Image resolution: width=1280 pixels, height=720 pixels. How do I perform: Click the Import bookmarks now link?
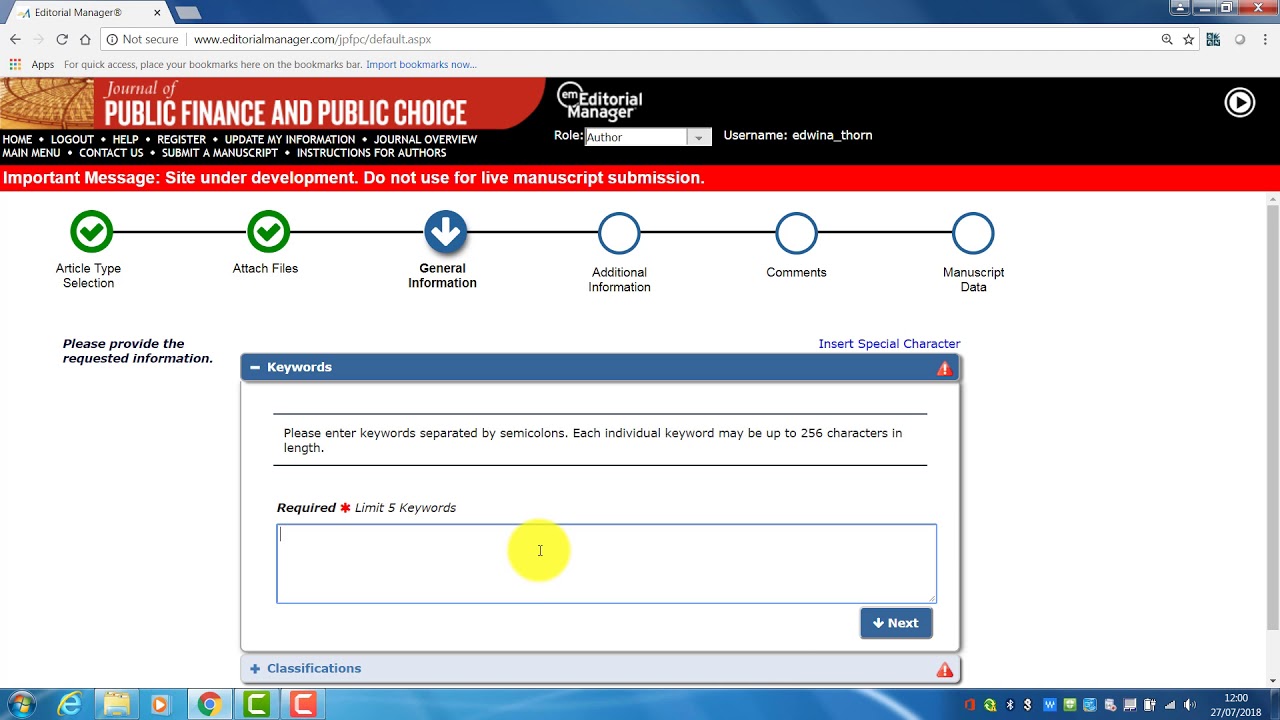click(x=421, y=65)
